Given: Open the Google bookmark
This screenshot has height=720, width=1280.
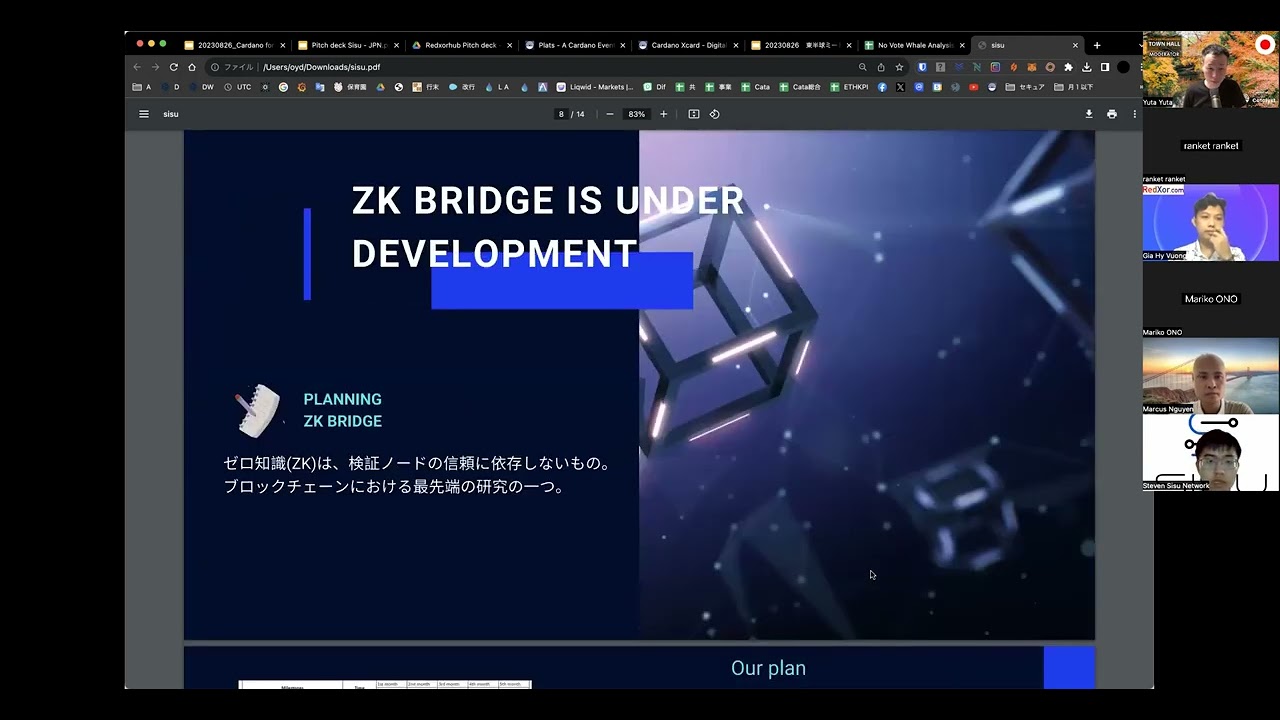Looking at the screenshot, I should (x=283, y=87).
